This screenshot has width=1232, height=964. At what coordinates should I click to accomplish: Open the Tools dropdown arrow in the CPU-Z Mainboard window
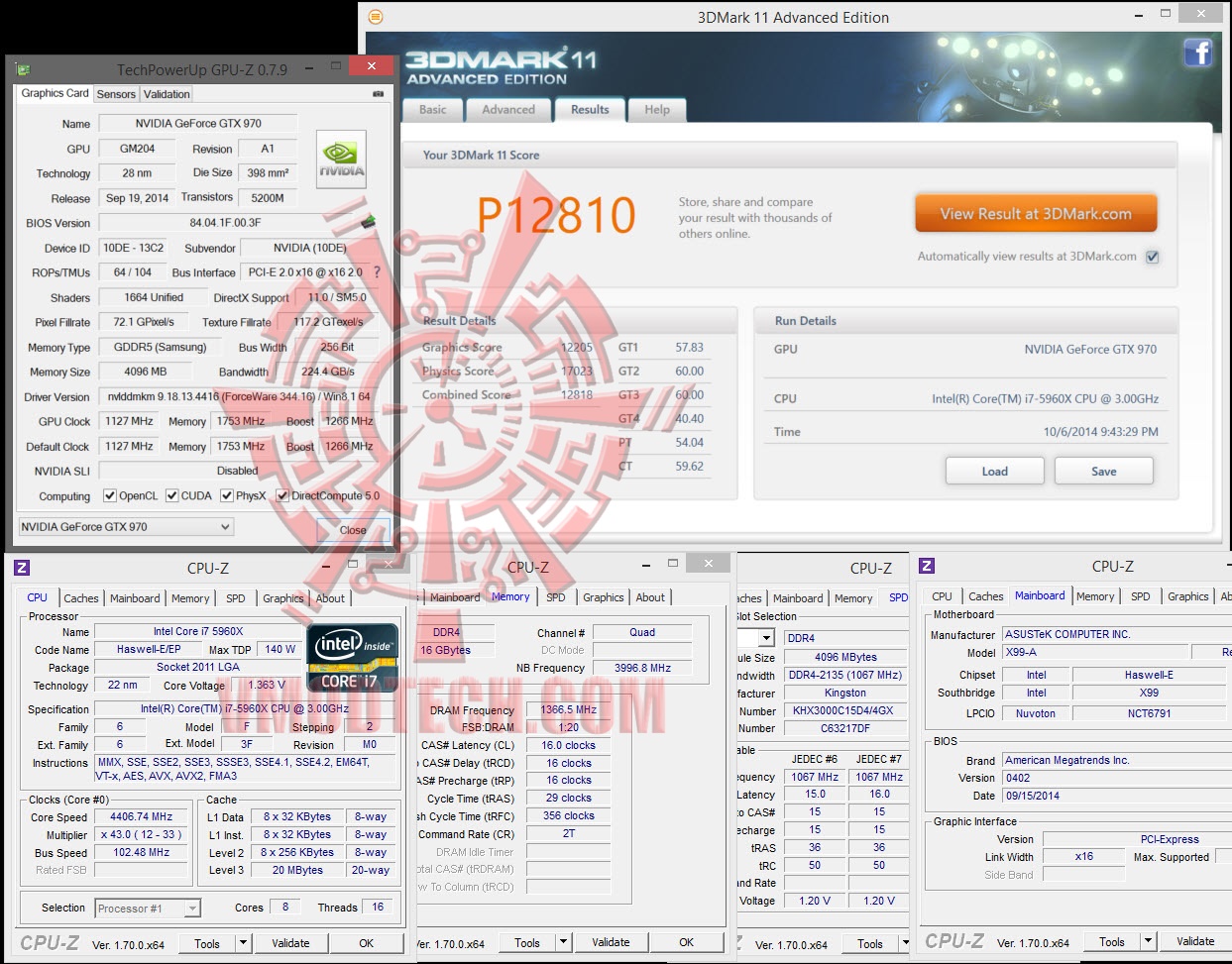1149,941
